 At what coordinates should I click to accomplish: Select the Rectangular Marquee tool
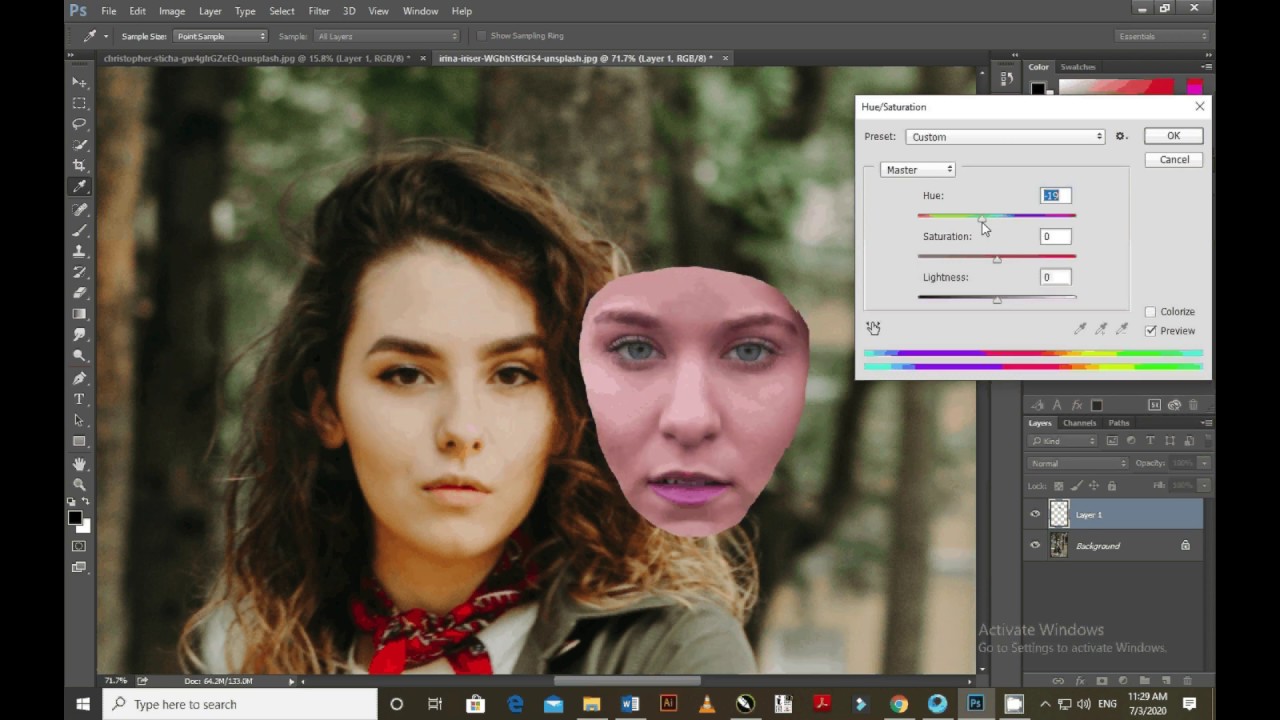(79, 103)
